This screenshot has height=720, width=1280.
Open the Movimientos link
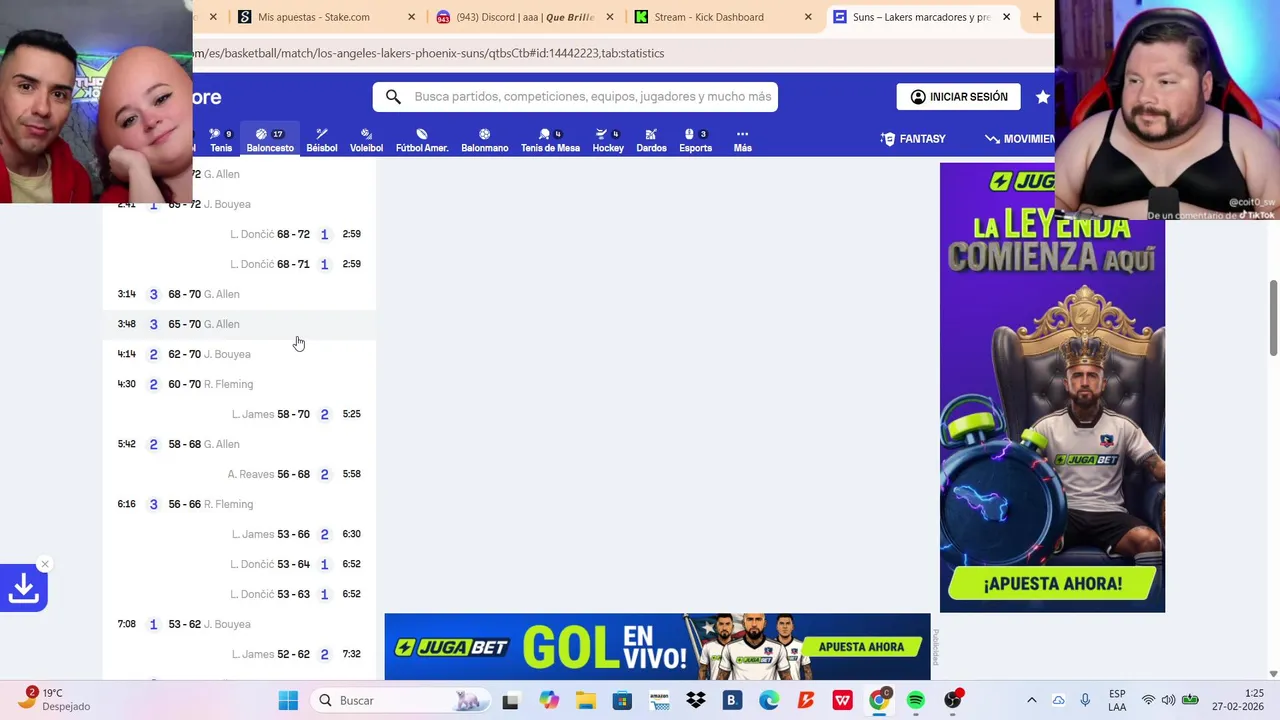1020,139
